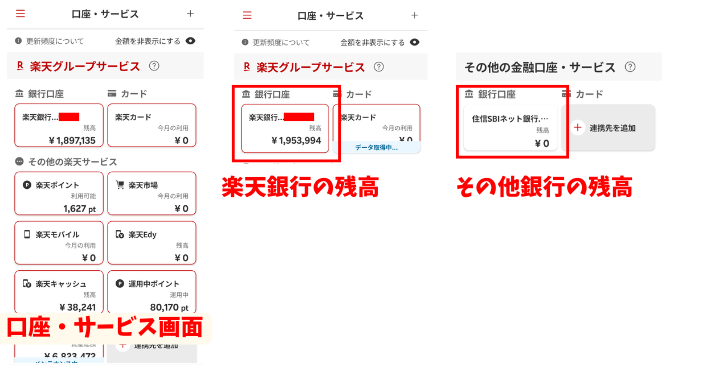This screenshot has width=714, height=373.
Task: Click the plus circle icon in 連携先を追加
Action: (577, 128)
